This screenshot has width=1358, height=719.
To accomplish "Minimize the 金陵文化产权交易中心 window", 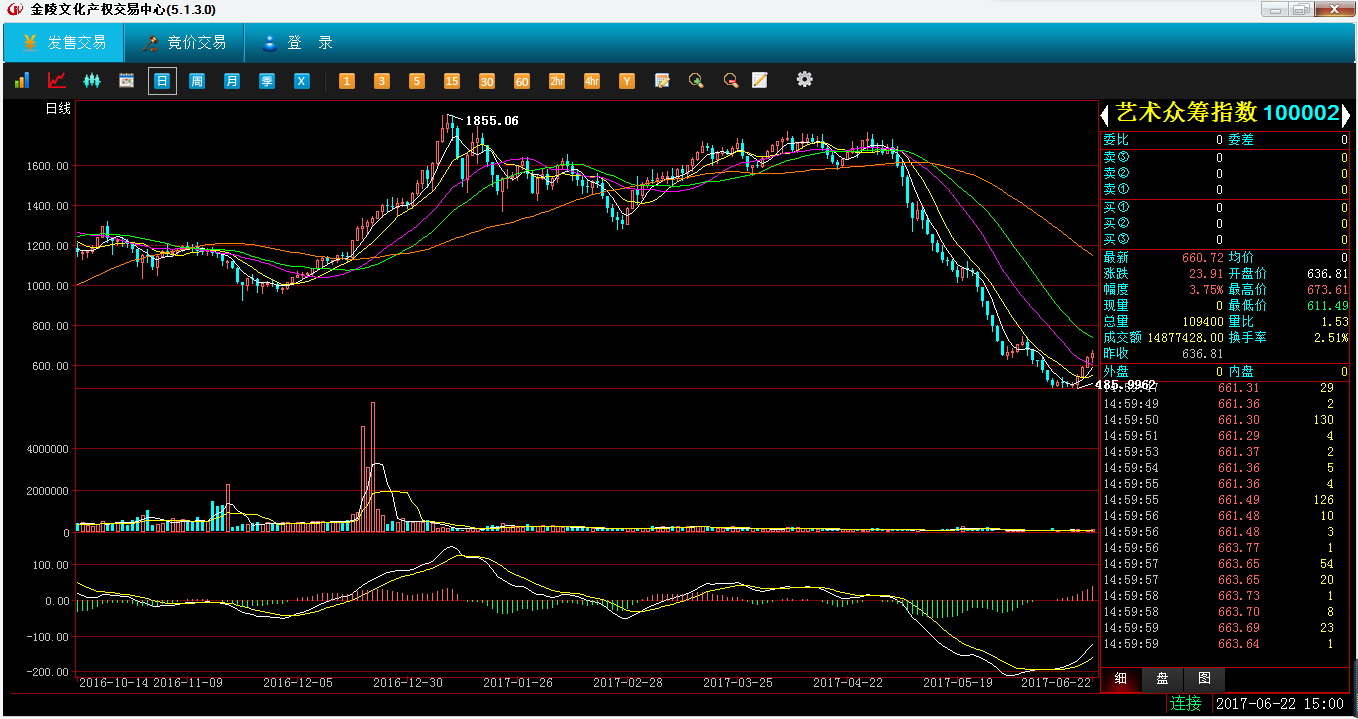I will (1274, 9).
